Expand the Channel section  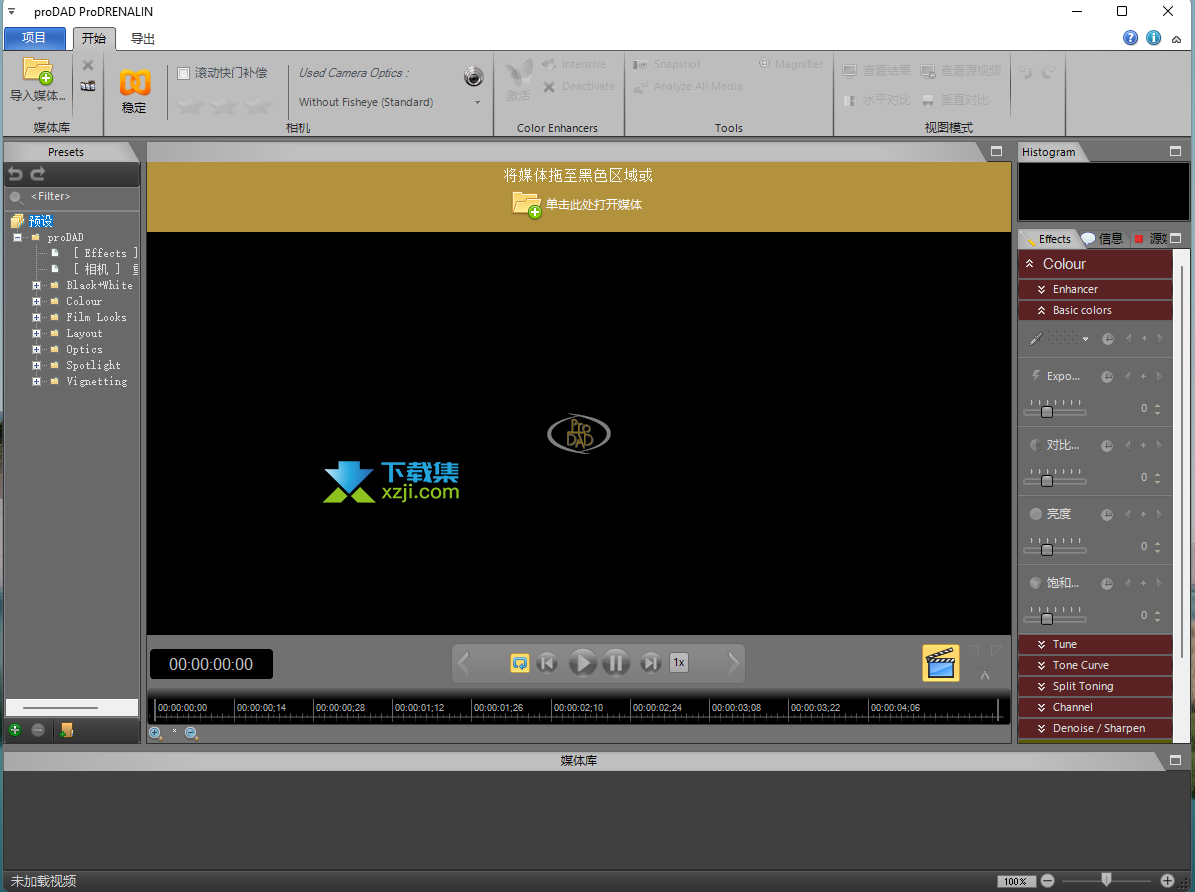pos(1095,708)
